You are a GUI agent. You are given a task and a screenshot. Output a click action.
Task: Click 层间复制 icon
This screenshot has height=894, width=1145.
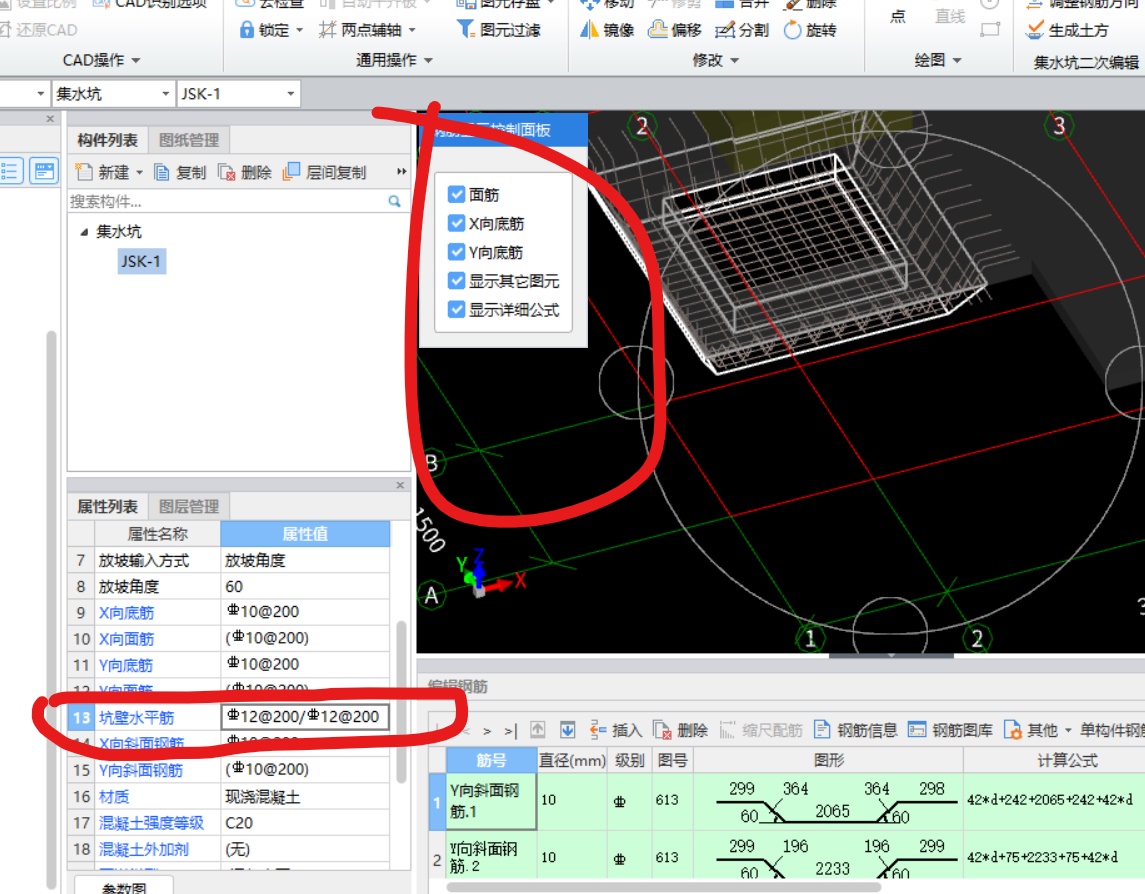[x=291, y=172]
